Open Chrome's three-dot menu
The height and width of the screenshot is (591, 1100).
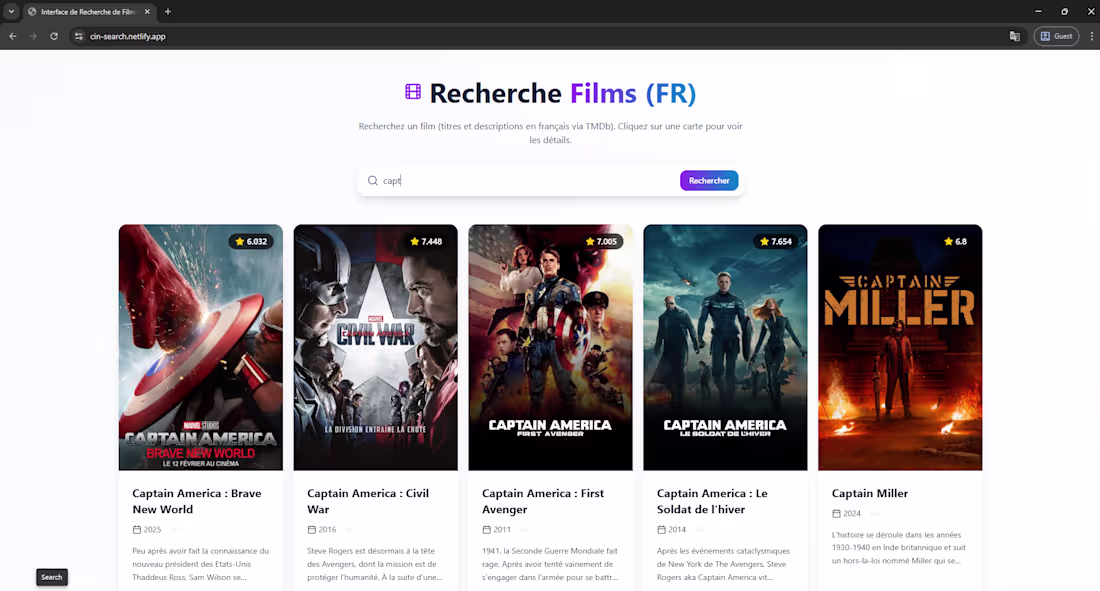point(1091,36)
